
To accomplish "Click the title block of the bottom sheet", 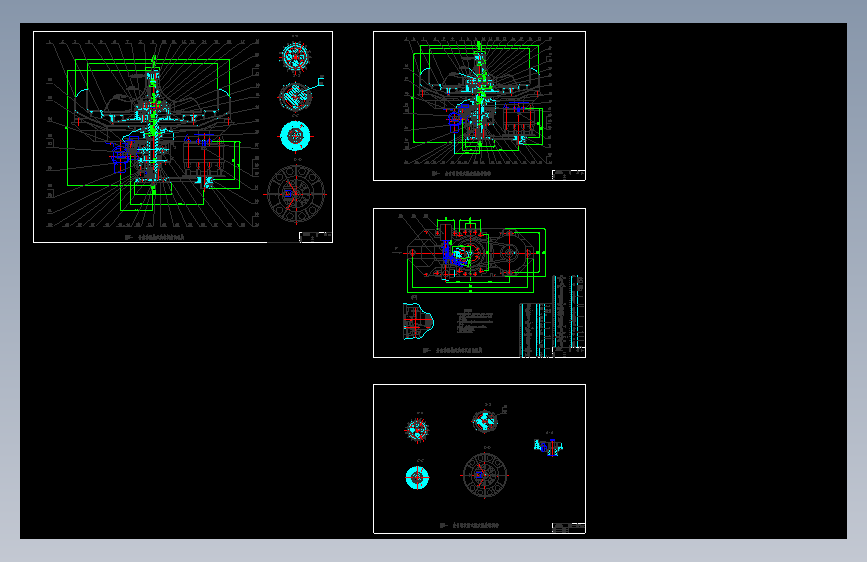I will coord(568,528).
